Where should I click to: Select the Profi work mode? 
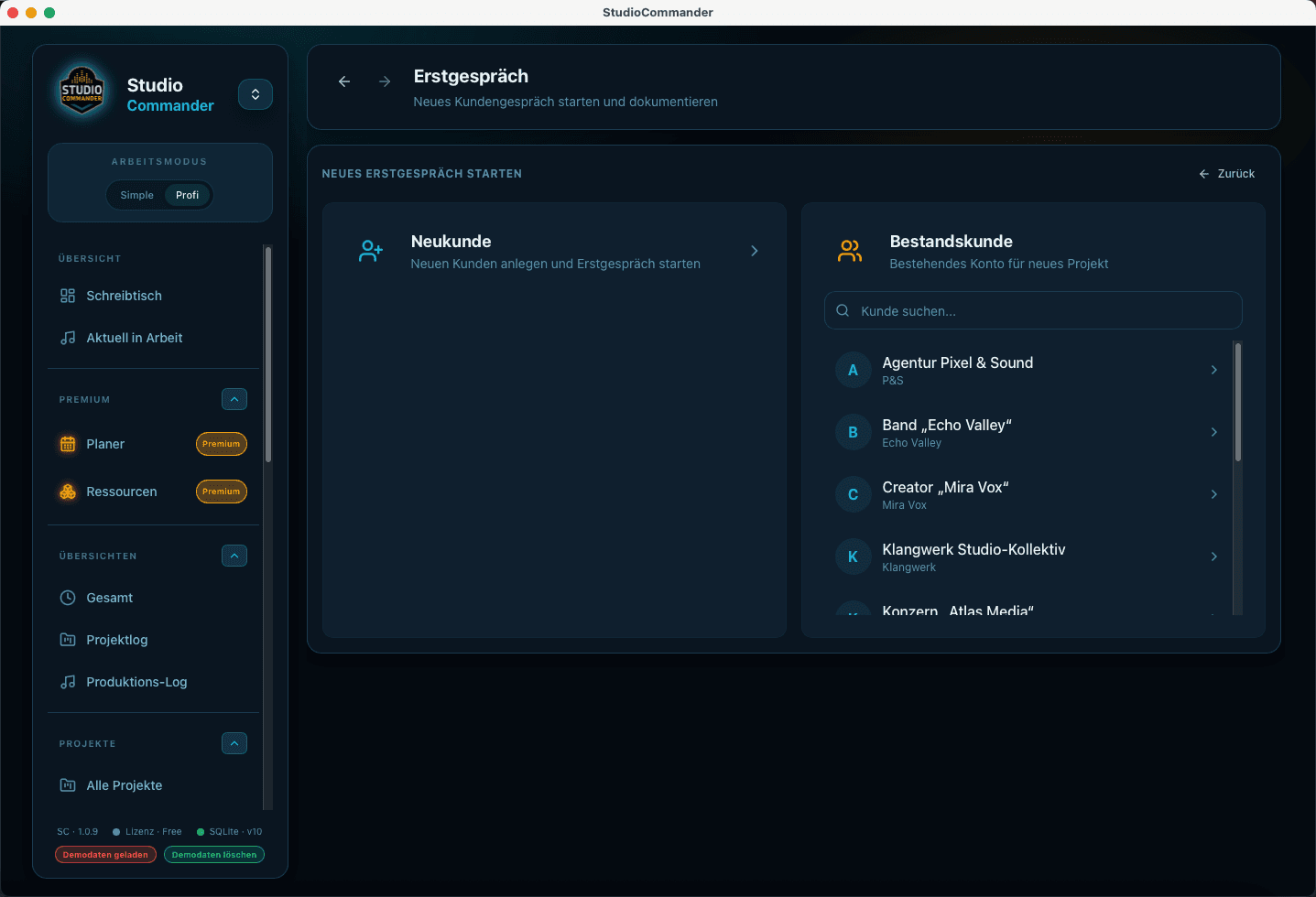187,195
